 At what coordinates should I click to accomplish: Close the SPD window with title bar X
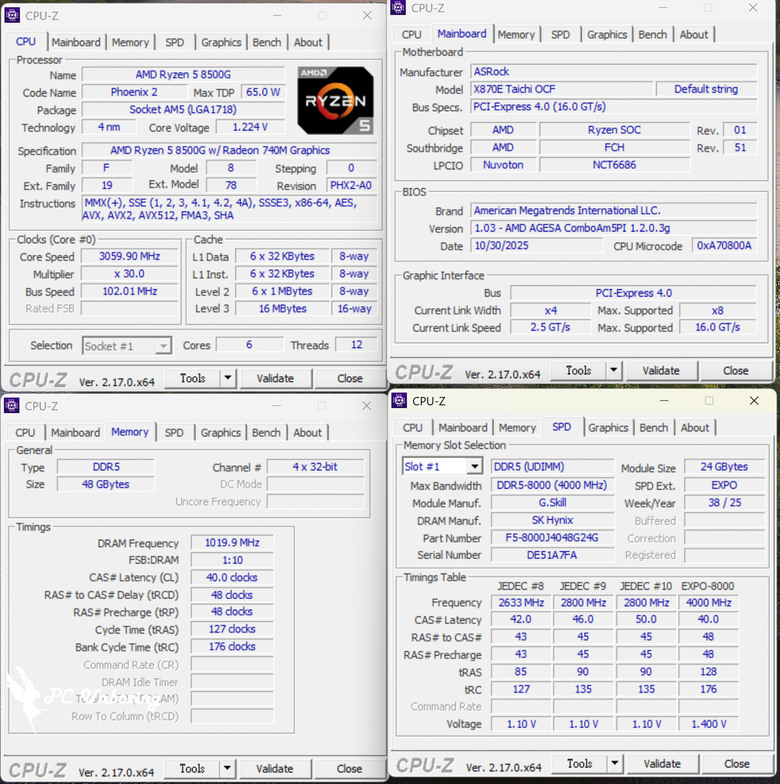click(754, 400)
